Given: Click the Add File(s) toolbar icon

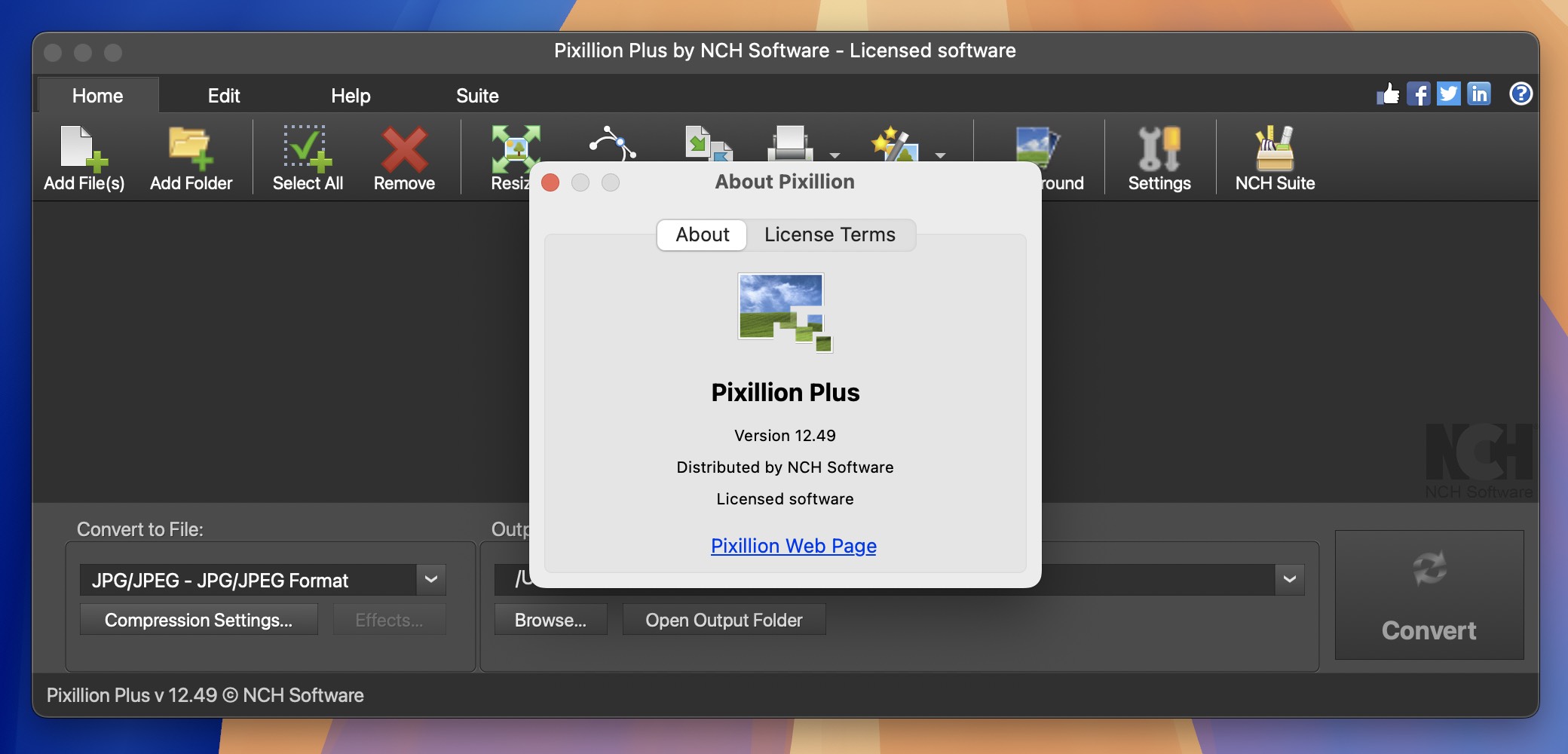Looking at the screenshot, I should (x=84, y=148).
